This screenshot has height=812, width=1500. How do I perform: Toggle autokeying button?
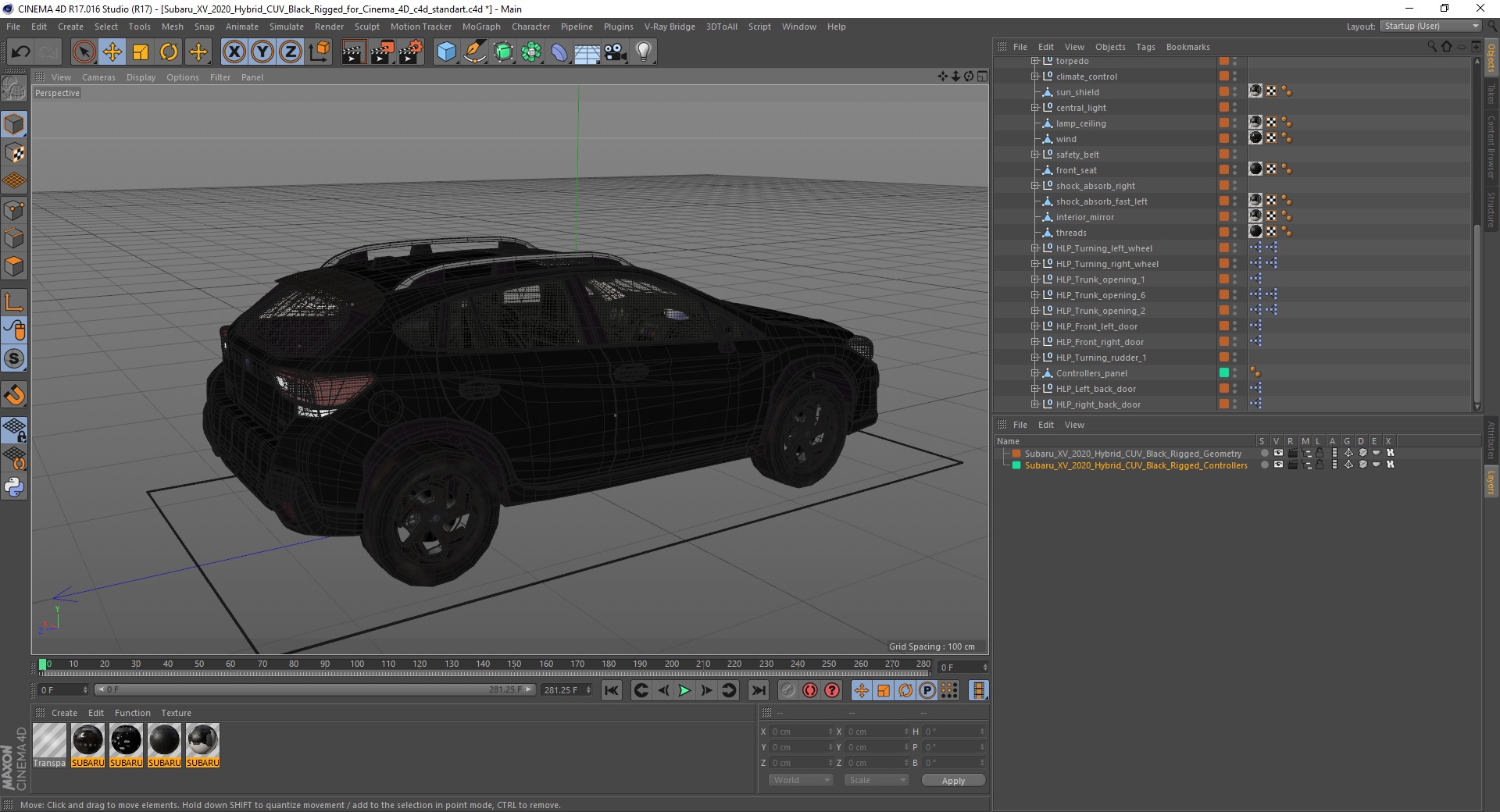(810, 690)
